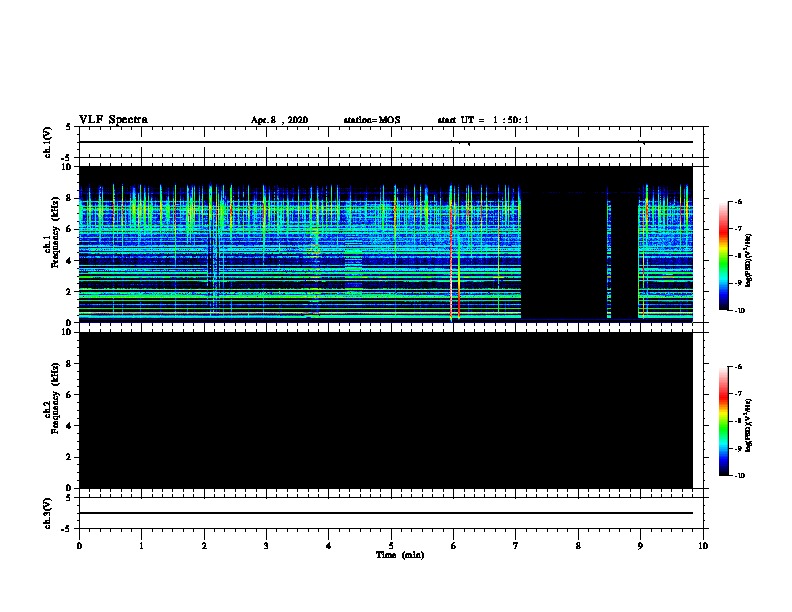Click the ch.1 spectrogram color scale bar
This screenshot has width=792, height=612.
coord(723,256)
